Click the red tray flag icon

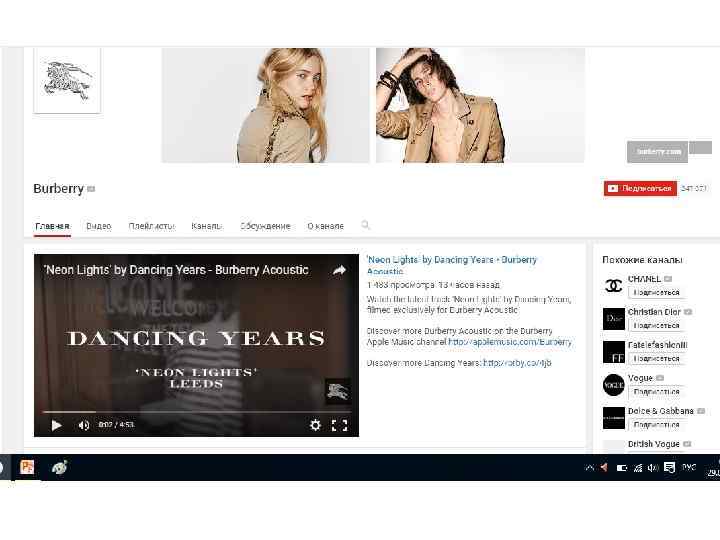click(604, 467)
